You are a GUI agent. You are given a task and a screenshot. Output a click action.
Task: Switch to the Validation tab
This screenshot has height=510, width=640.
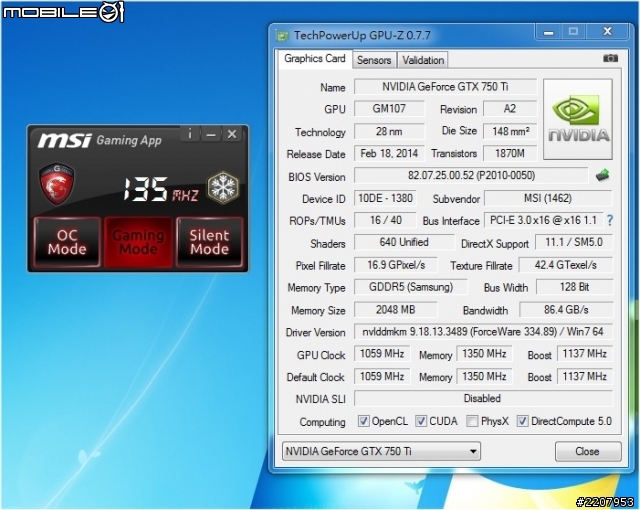click(423, 60)
